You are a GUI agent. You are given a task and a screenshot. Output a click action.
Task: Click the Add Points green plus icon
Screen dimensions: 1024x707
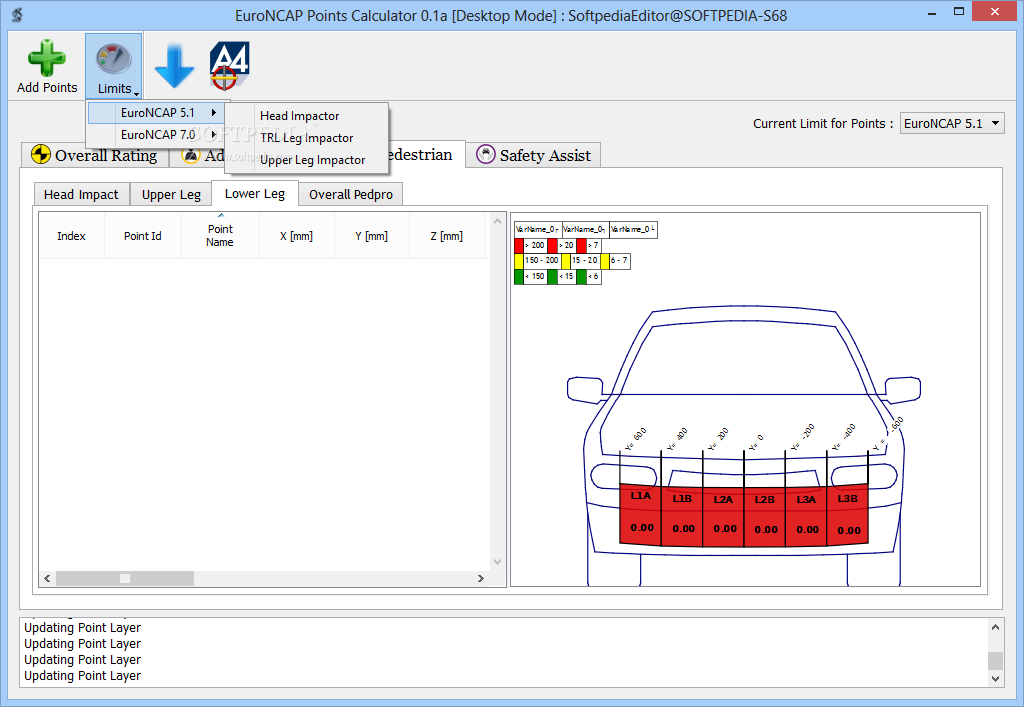point(46,59)
